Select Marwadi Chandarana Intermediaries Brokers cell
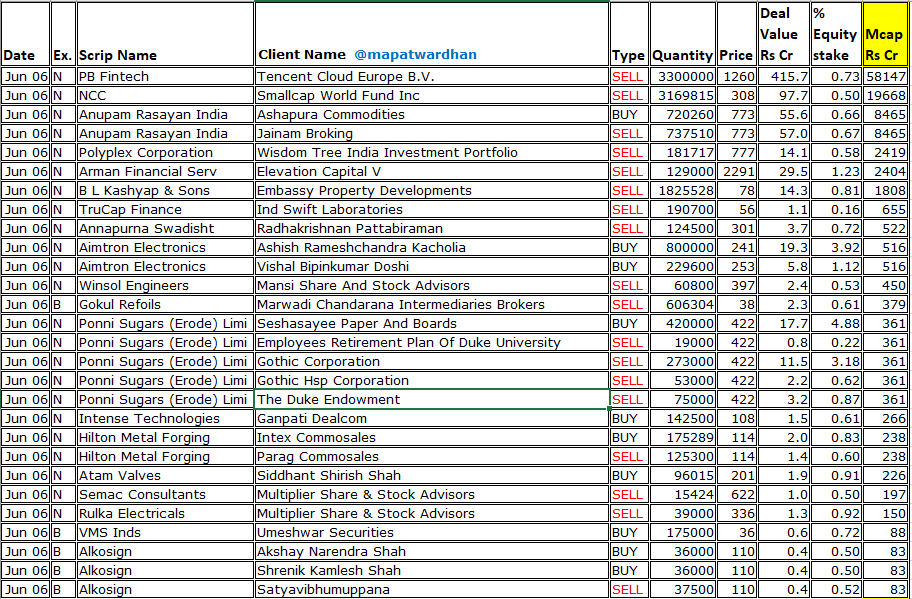Screen dimensions: 912x599 (x=432, y=305)
